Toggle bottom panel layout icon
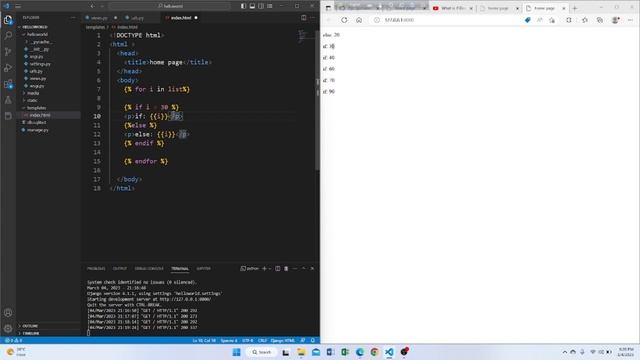The image size is (640, 360). tap(252, 6)
